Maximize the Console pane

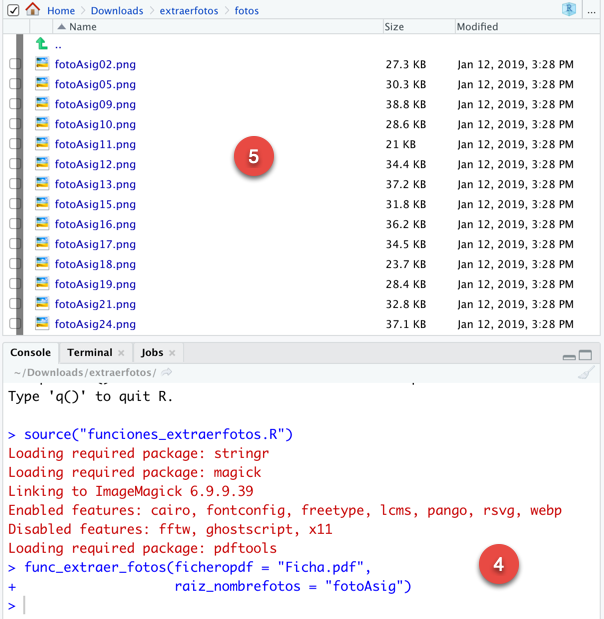tap(585, 355)
